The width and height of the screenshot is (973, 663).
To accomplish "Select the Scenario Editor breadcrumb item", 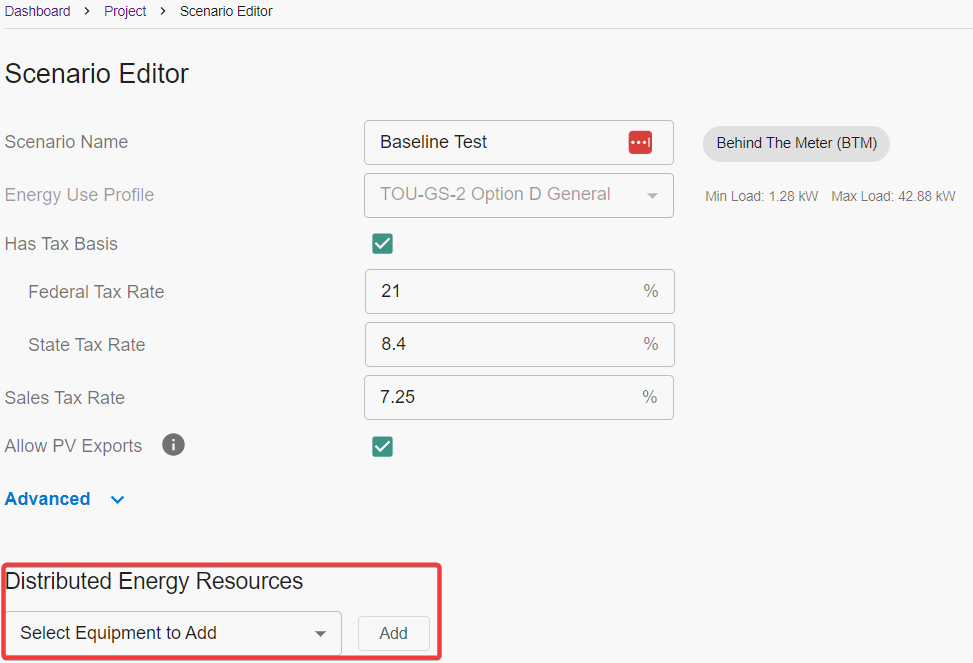I will tap(226, 11).
